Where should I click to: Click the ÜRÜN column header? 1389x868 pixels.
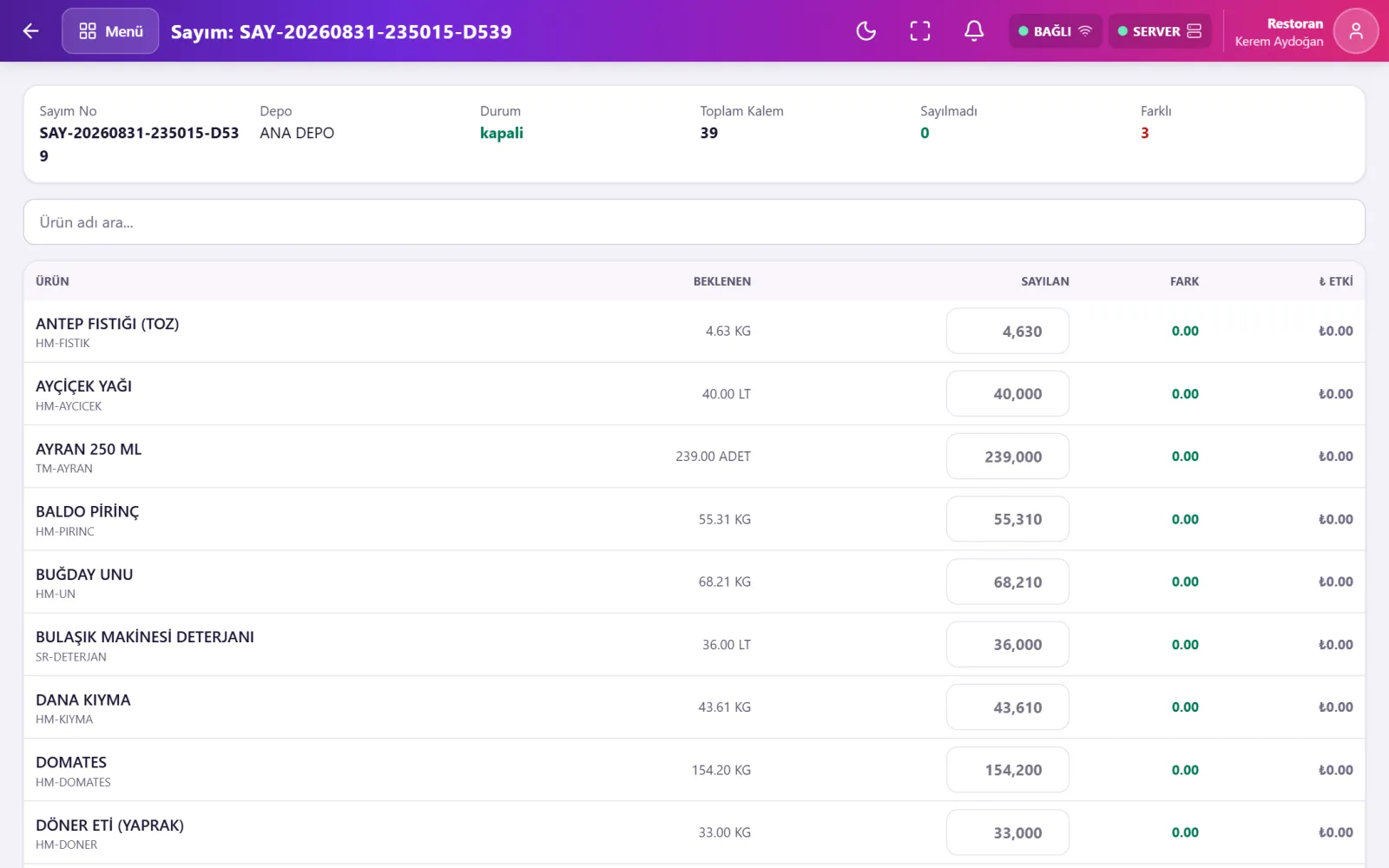point(52,281)
